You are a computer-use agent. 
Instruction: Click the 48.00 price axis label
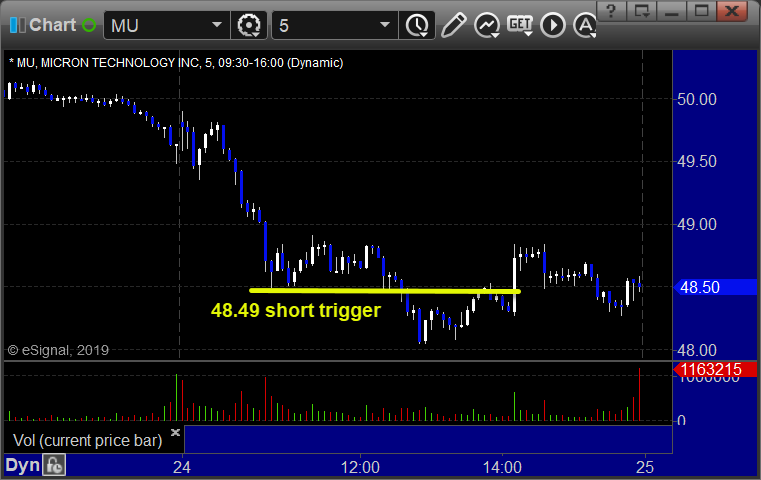click(697, 350)
